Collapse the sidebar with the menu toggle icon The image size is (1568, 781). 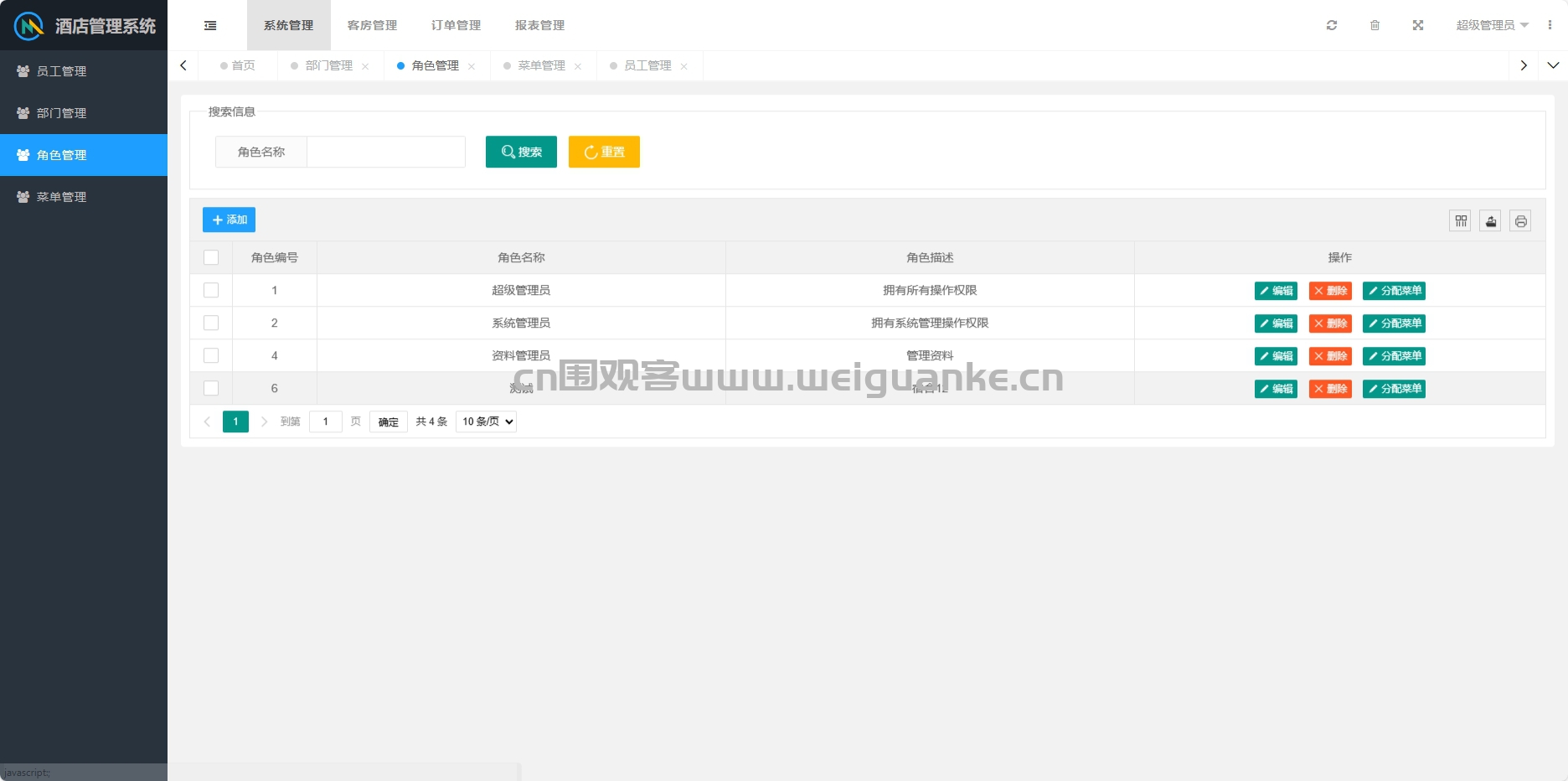coord(210,25)
